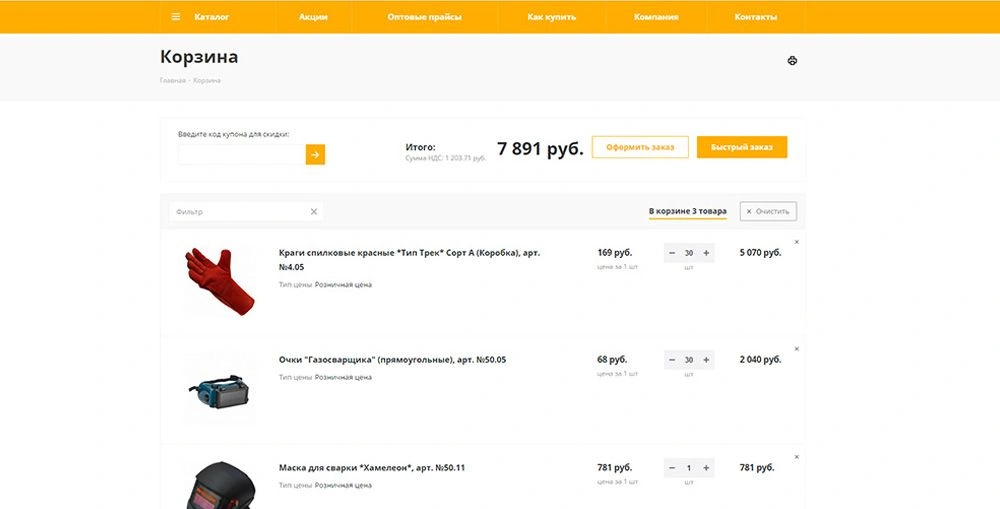The image size is (1000, 509).
Task: Click the Очистить cart button
Action: tap(768, 211)
